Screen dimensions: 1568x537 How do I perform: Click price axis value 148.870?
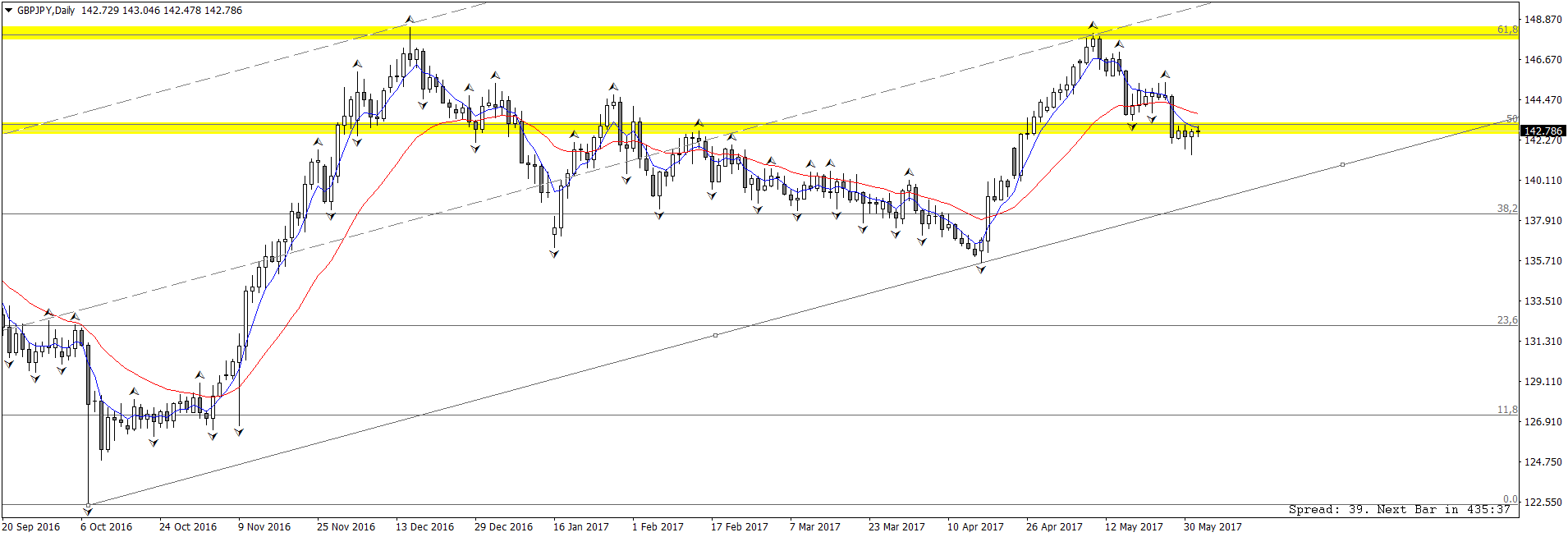1543,19
